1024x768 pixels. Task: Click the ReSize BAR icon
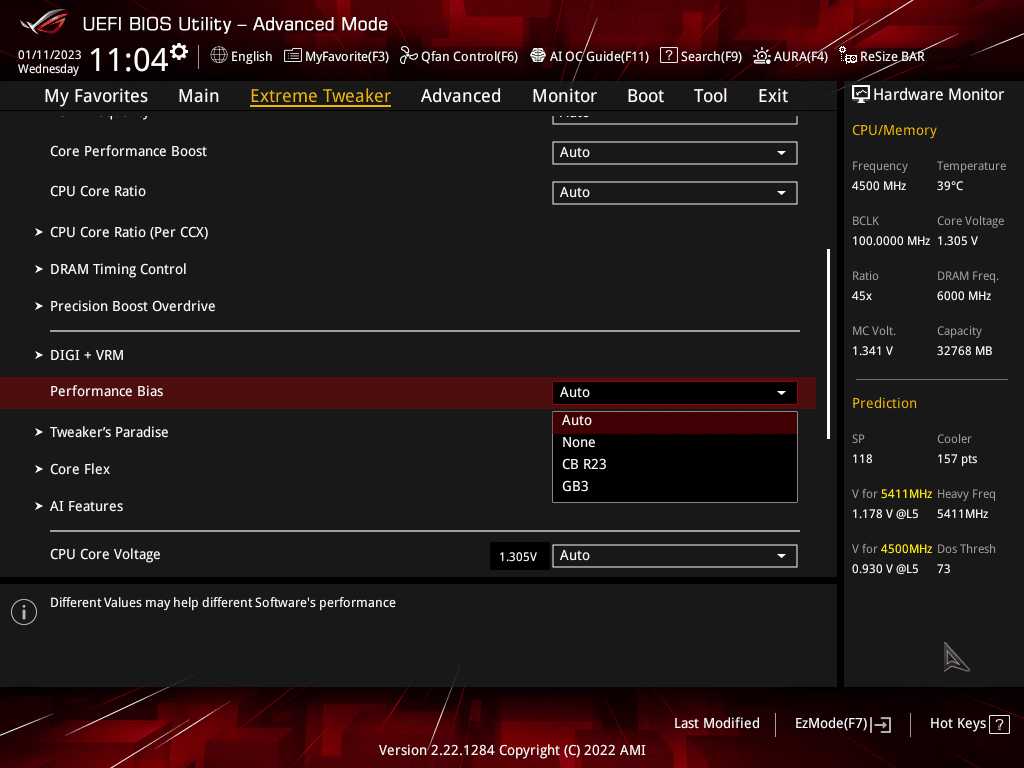coord(848,56)
